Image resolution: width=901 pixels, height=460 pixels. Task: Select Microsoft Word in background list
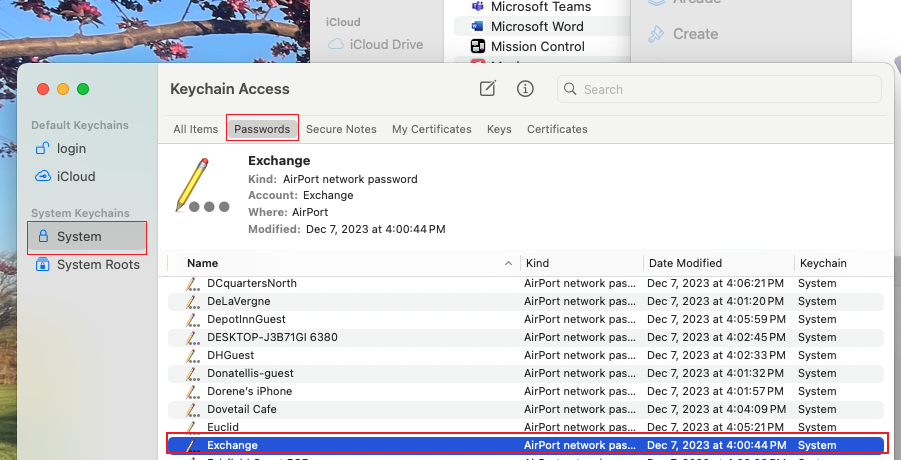(537, 26)
